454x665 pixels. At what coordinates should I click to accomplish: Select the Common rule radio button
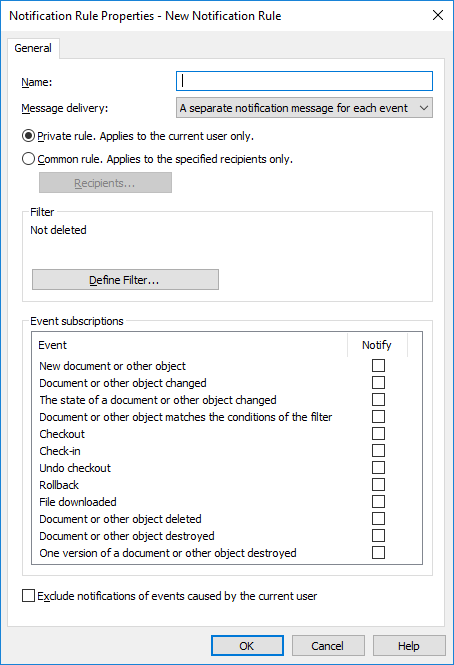tap(28, 159)
